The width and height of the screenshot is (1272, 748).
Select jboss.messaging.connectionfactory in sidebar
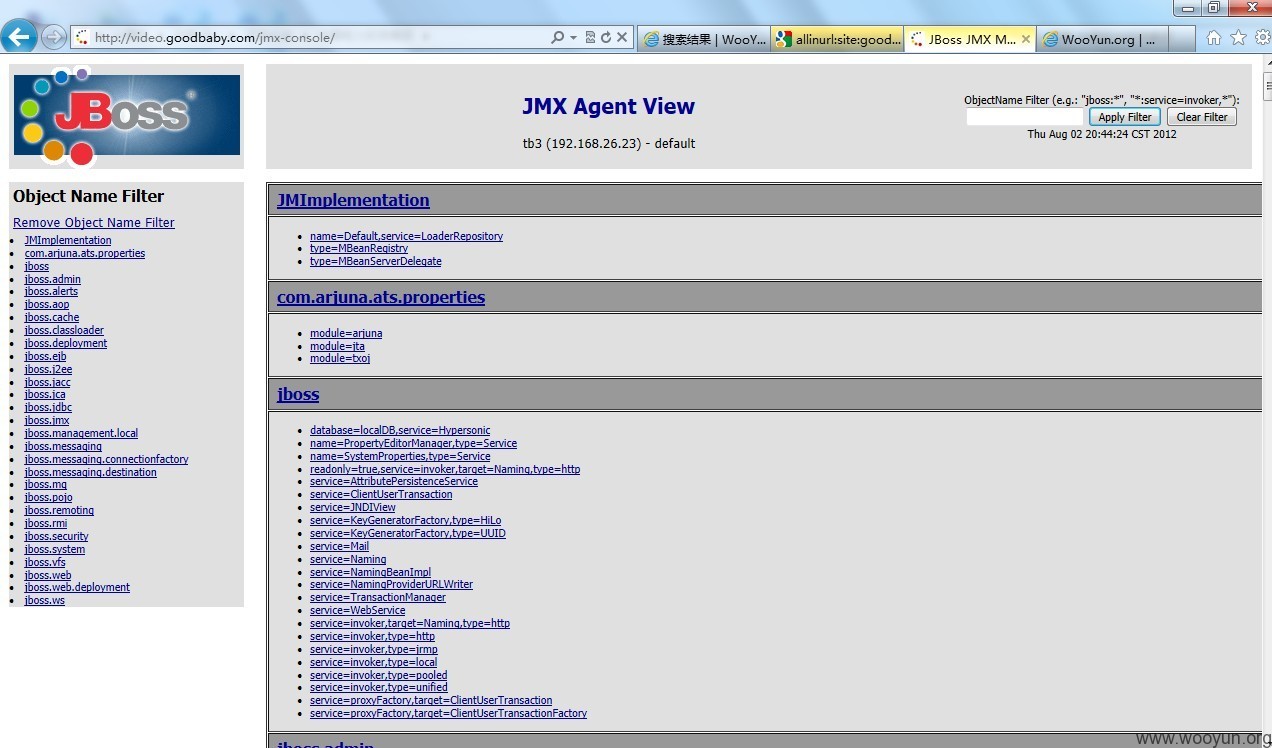[x=107, y=459]
